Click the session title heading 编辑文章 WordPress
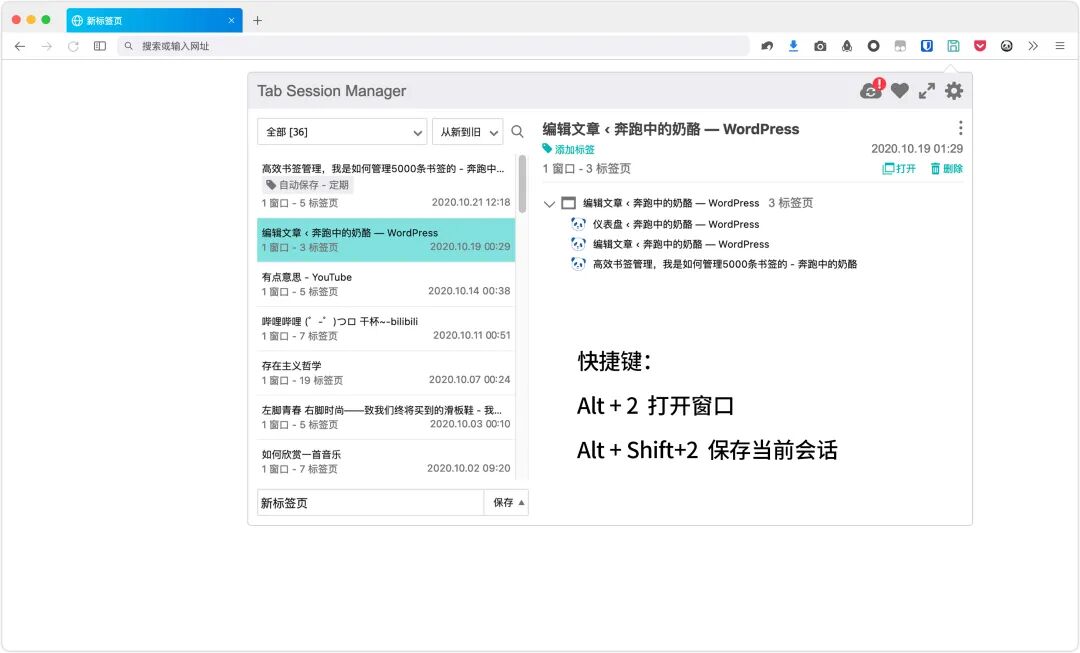The image size is (1080, 653). (671, 129)
